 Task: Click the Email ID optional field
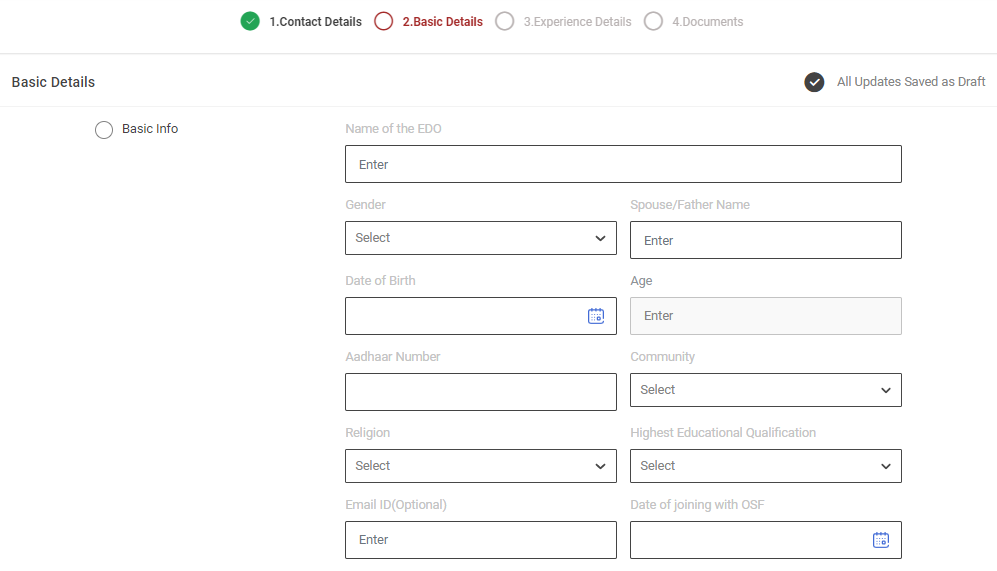point(480,540)
